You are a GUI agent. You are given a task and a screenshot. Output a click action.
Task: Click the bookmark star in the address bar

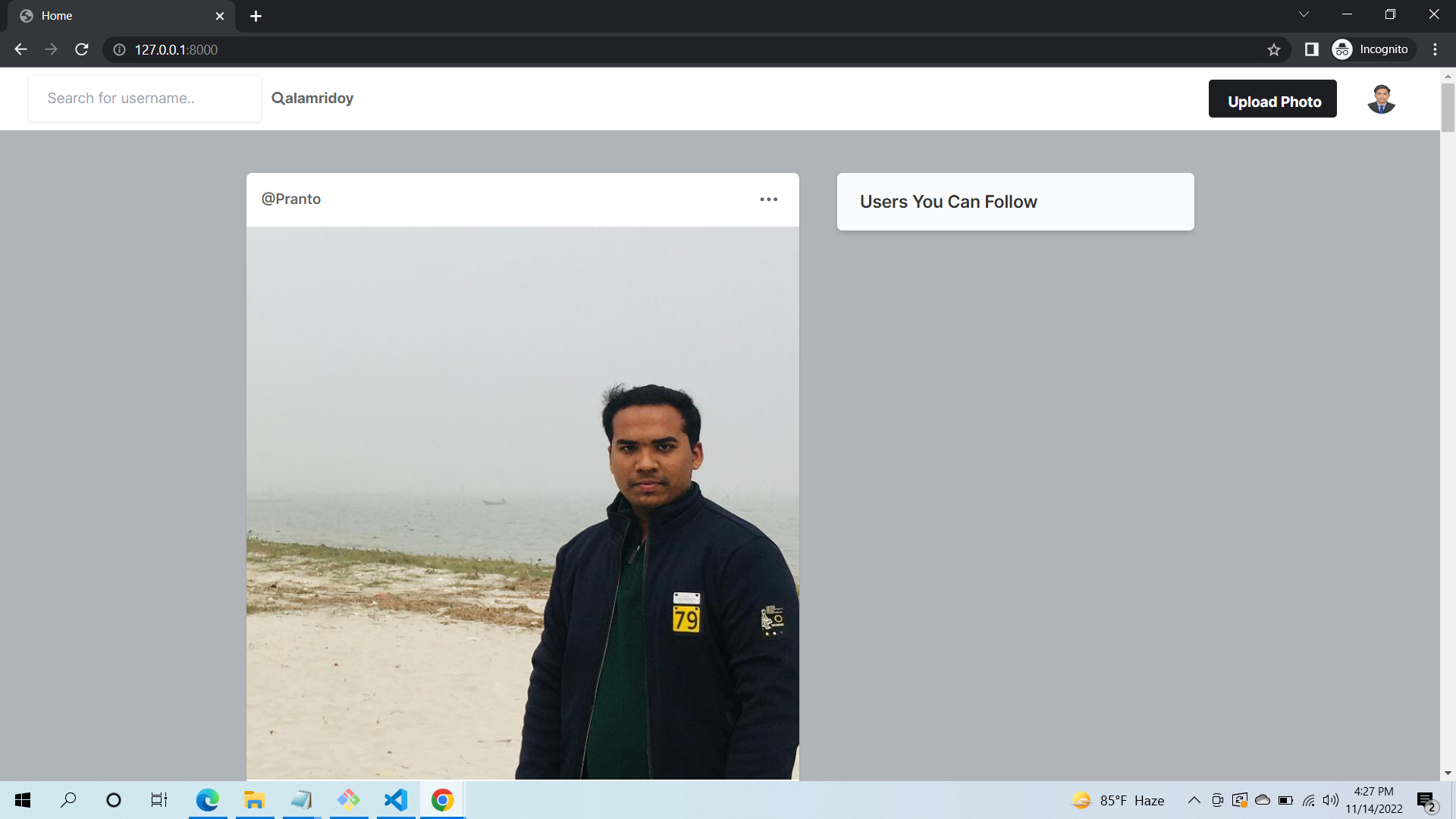(x=1274, y=49)
